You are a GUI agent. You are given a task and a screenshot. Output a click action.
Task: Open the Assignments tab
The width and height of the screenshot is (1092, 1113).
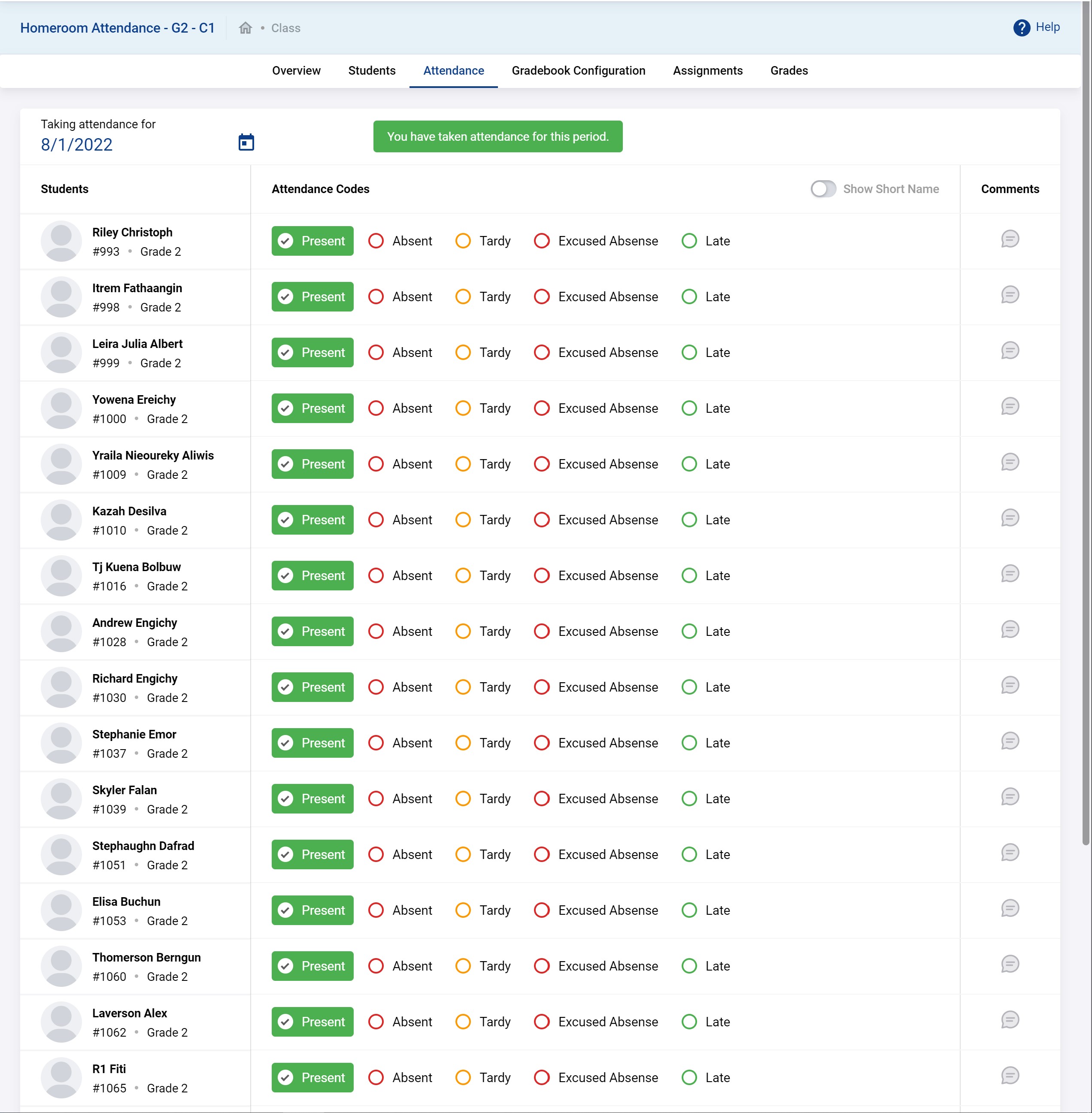707,70
